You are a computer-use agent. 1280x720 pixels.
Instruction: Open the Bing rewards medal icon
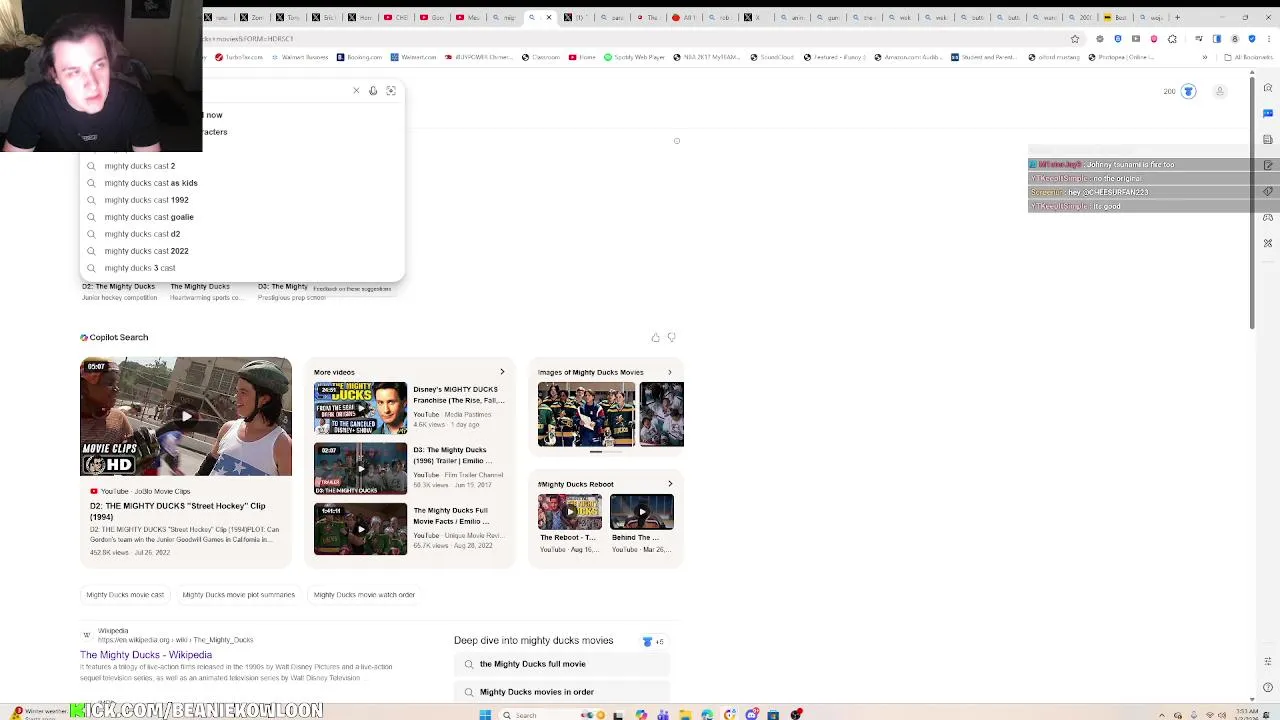tap(1188, 91)
